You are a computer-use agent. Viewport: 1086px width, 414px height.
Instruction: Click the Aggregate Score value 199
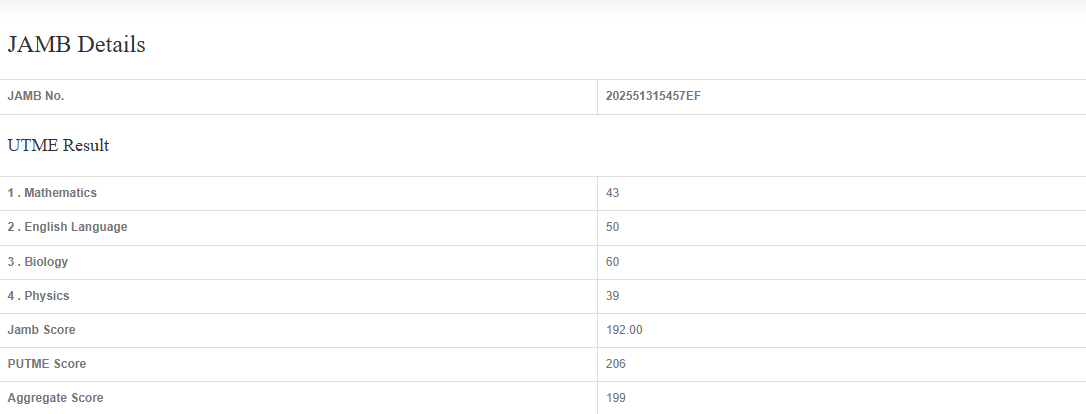click(x=616, y=398)
